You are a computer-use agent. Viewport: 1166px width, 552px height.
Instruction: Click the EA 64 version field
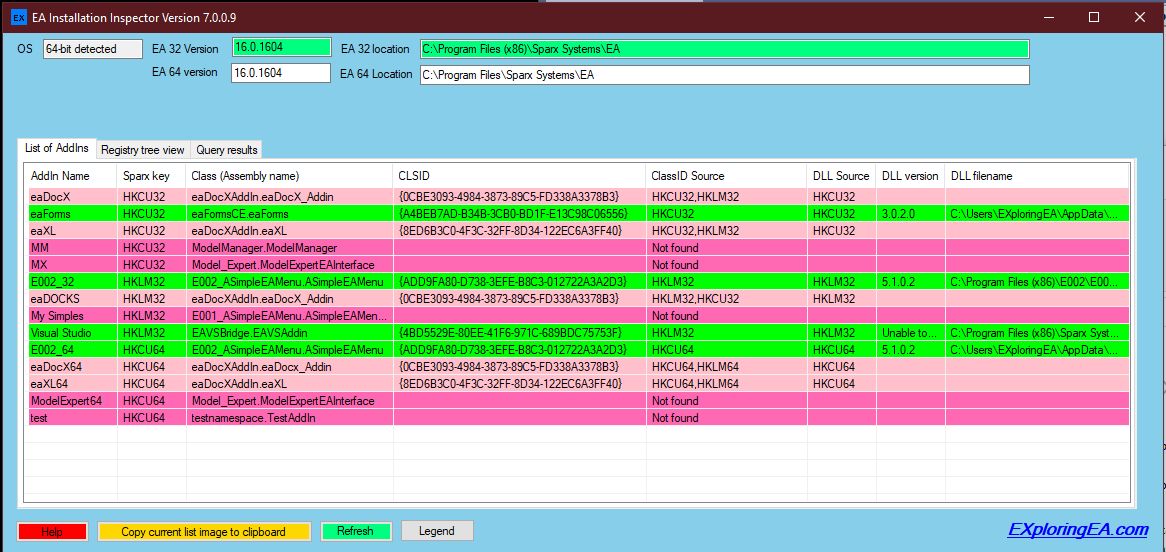coord(281,73)
